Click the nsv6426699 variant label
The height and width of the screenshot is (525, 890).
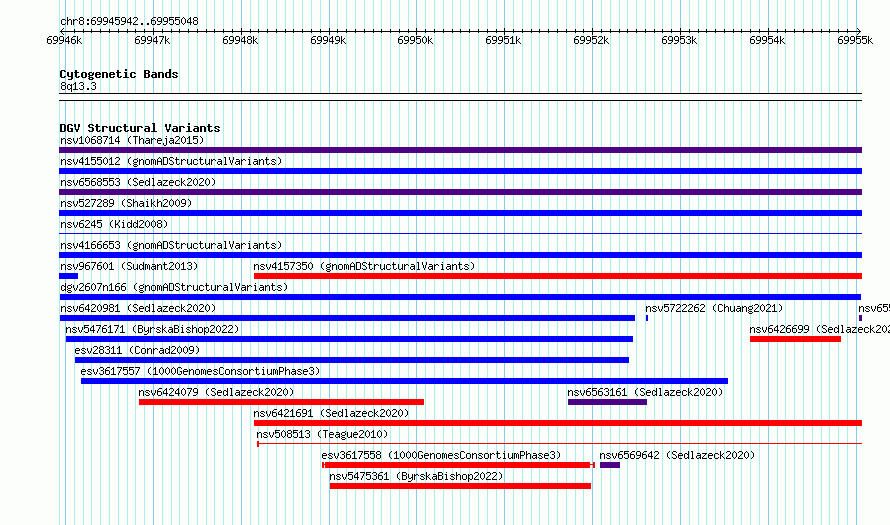(x=820, y=329)
